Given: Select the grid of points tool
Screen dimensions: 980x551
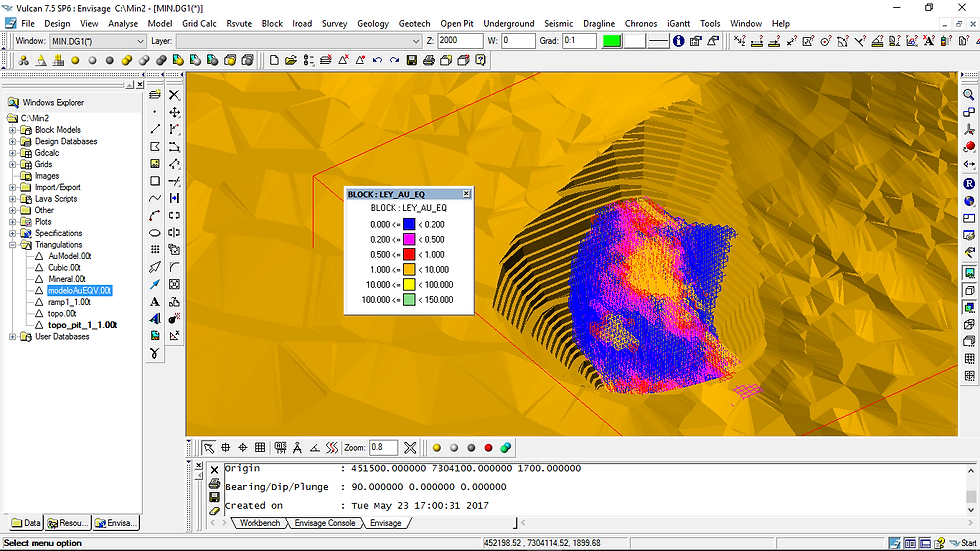Looking at the screenshot, I should [x=155, y=249].
